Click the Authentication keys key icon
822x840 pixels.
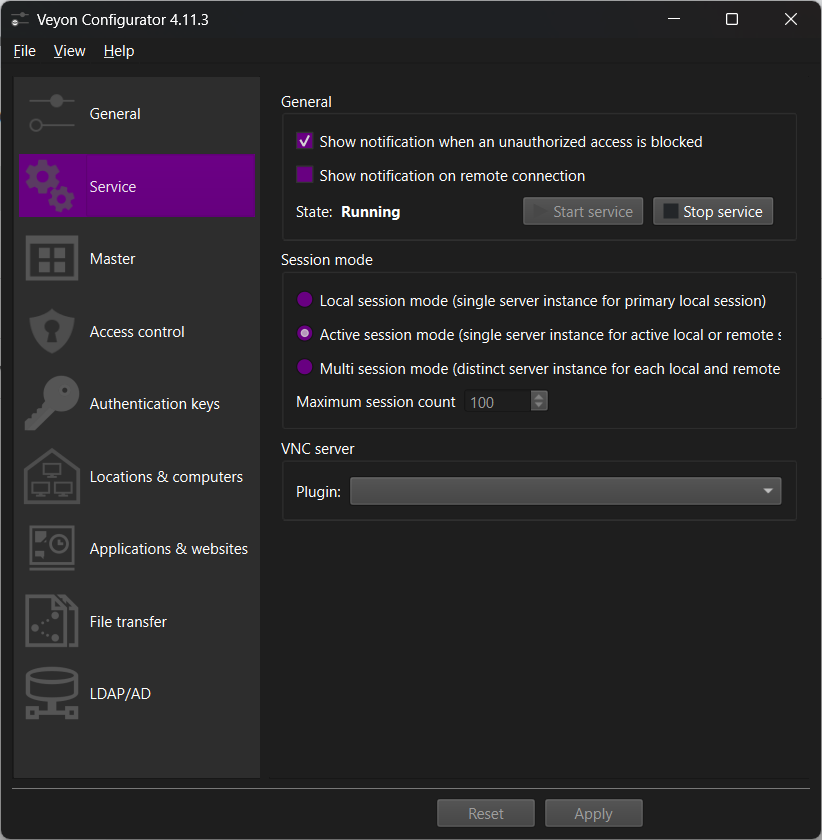[x=52, y=403]
